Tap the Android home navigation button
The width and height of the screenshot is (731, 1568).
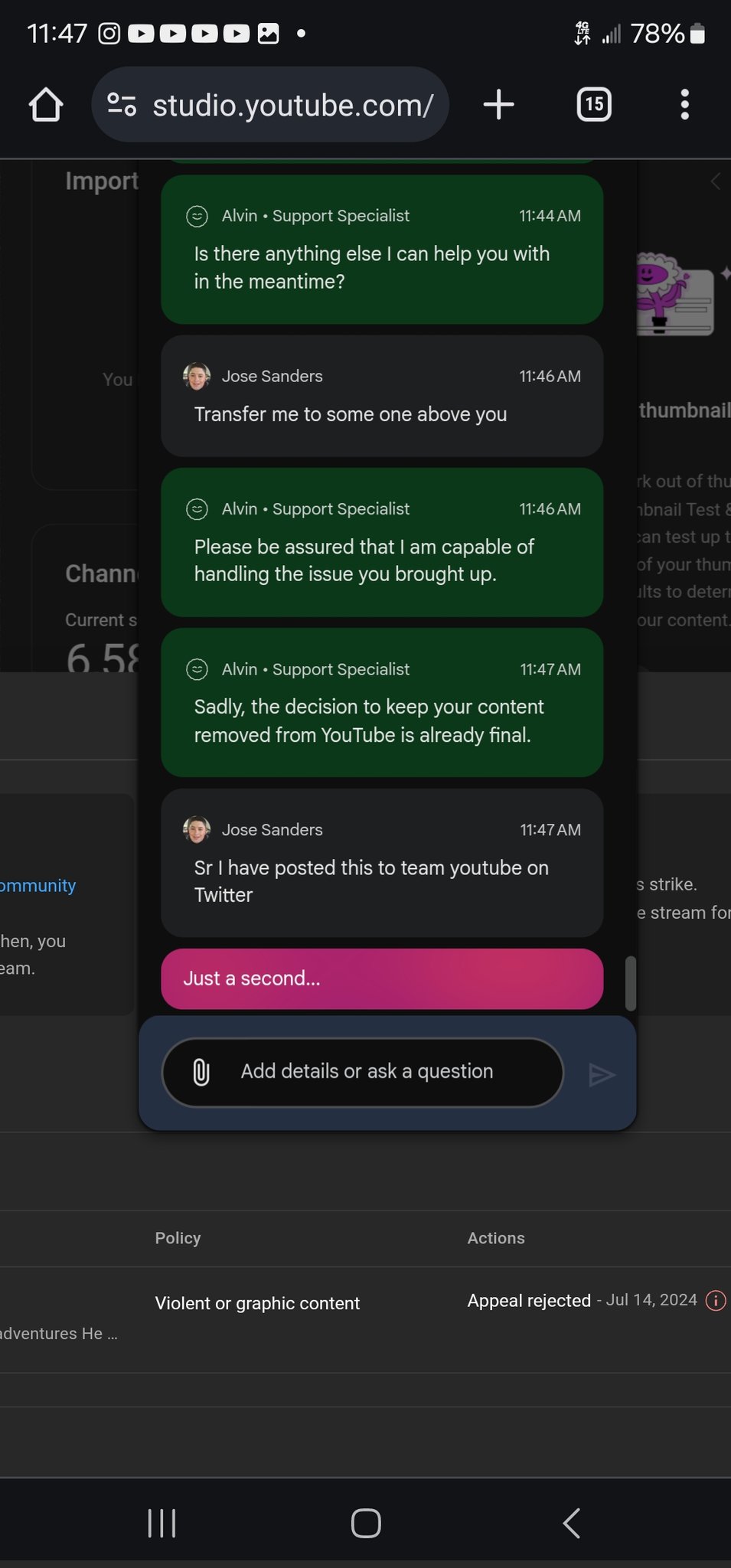366,1523
